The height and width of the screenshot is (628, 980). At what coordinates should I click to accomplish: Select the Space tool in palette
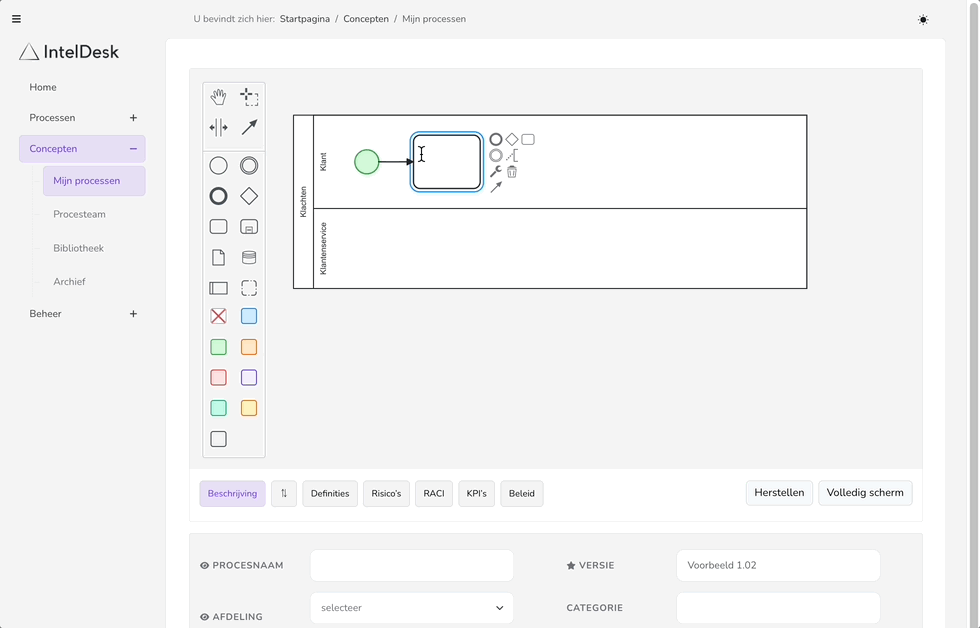218,127
